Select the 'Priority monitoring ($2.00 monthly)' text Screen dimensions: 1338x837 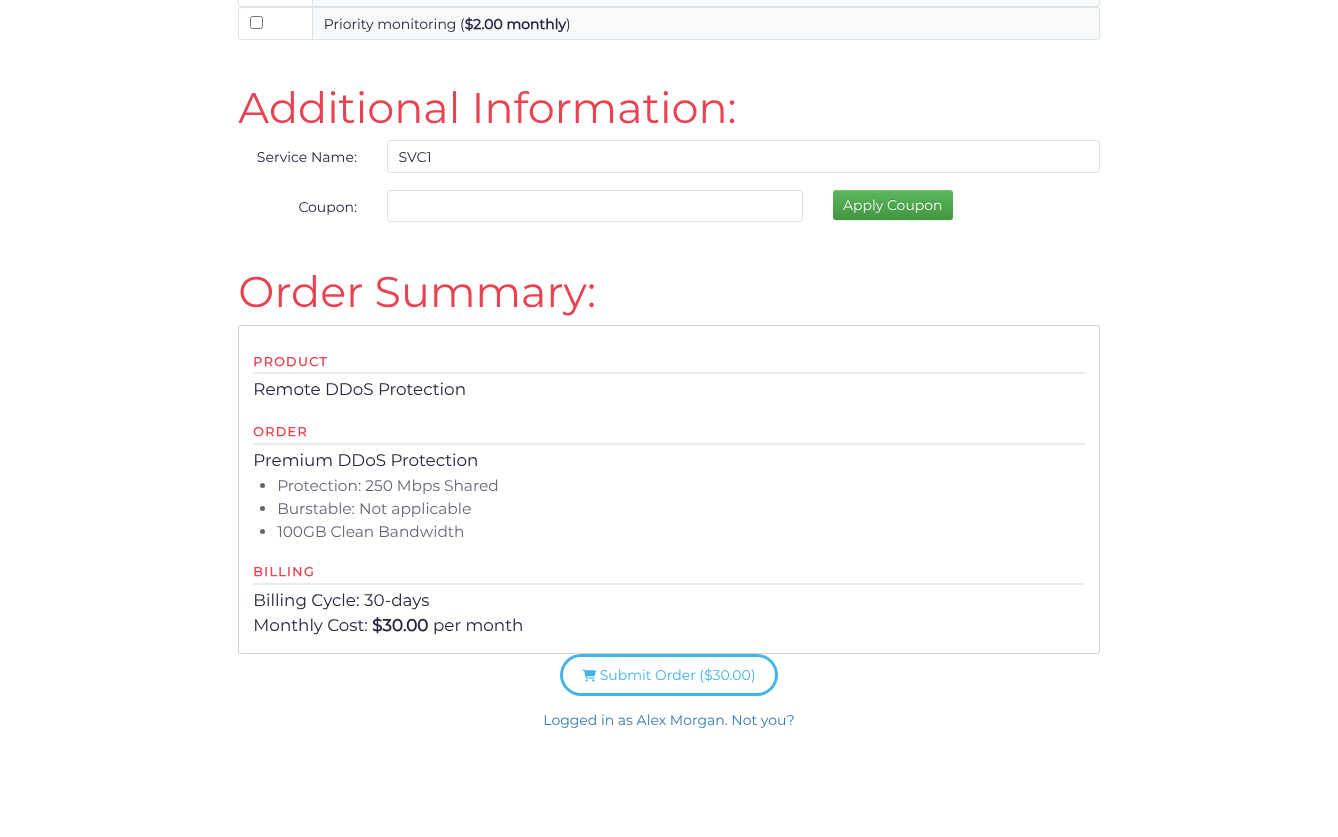click(x=447, y=24)
